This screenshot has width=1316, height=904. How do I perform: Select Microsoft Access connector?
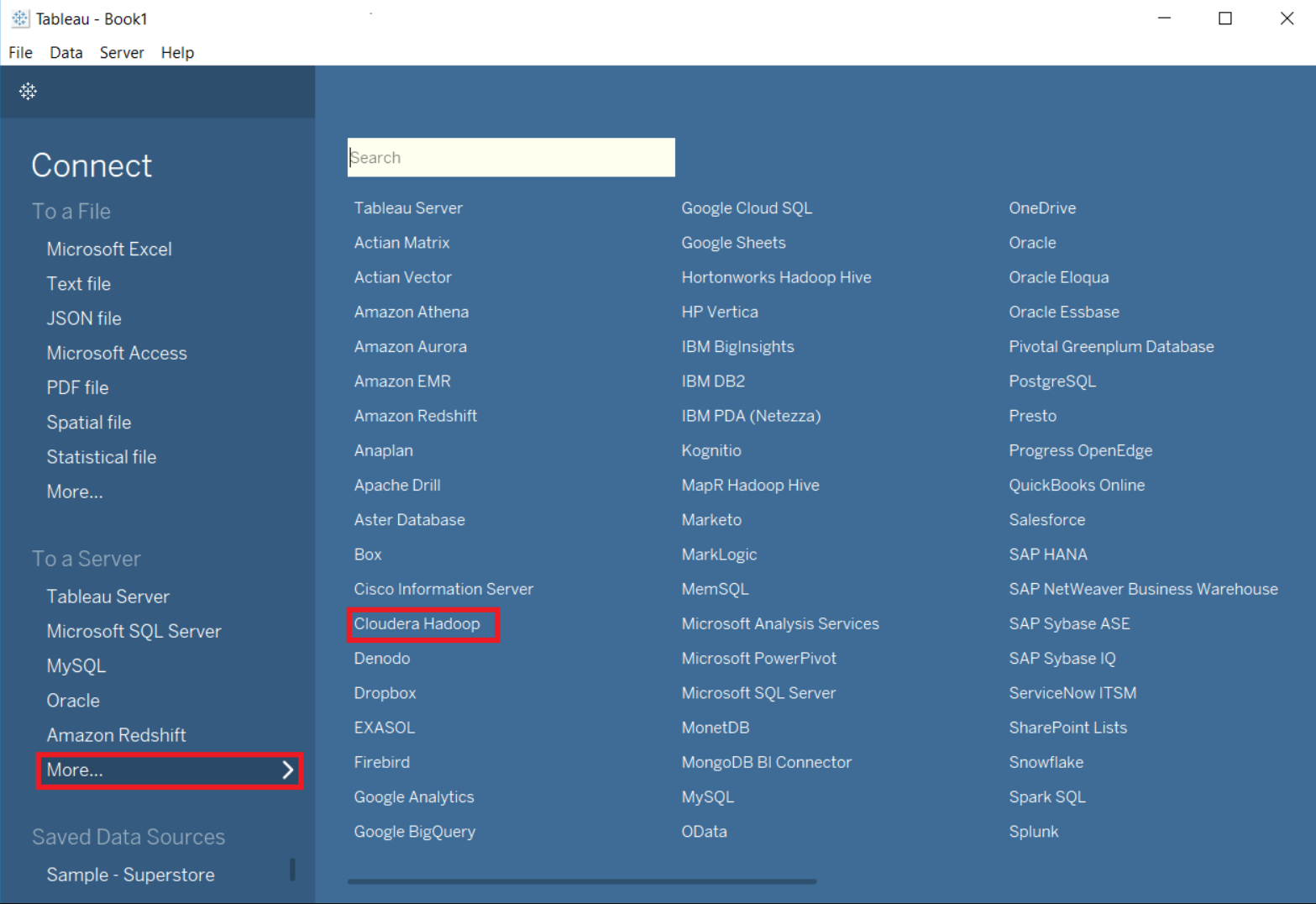pos(117,354)
